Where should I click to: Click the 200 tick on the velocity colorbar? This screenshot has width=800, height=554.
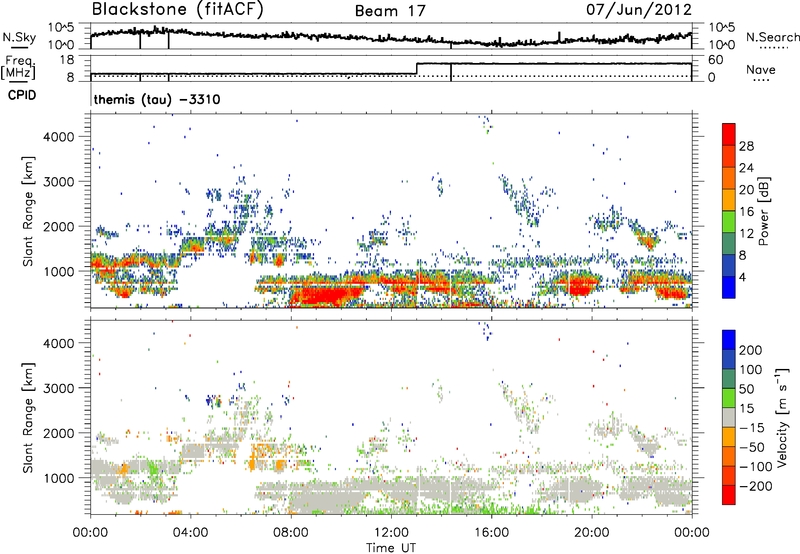[x=751, y=350]
